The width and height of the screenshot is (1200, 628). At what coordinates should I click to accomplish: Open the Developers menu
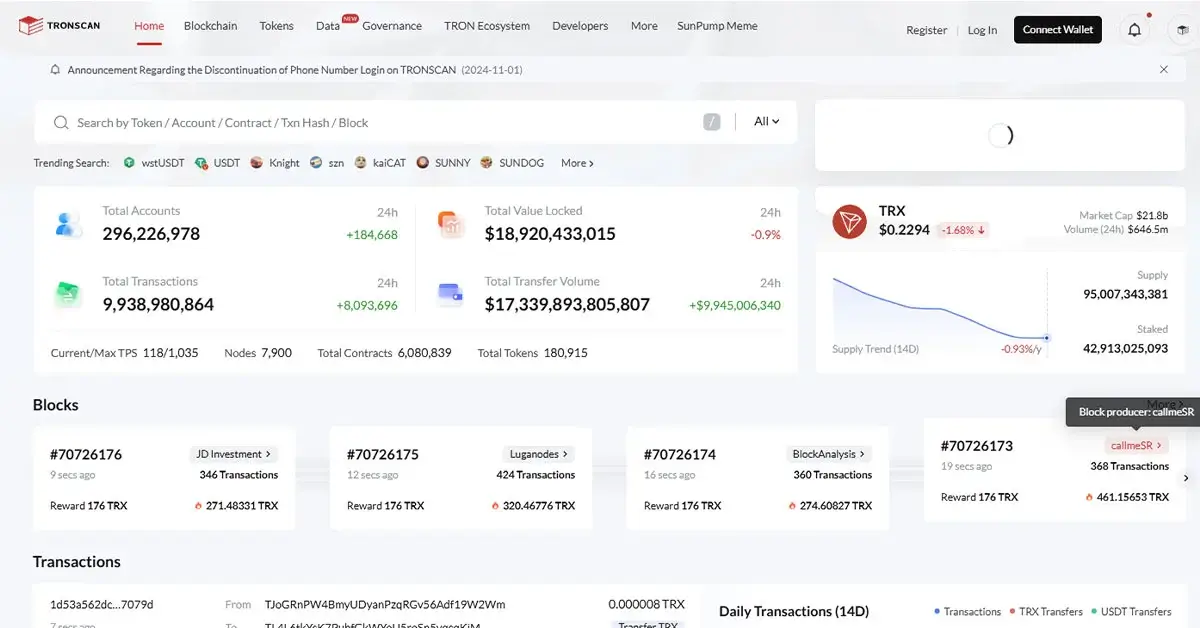click(x=580, y=26)
